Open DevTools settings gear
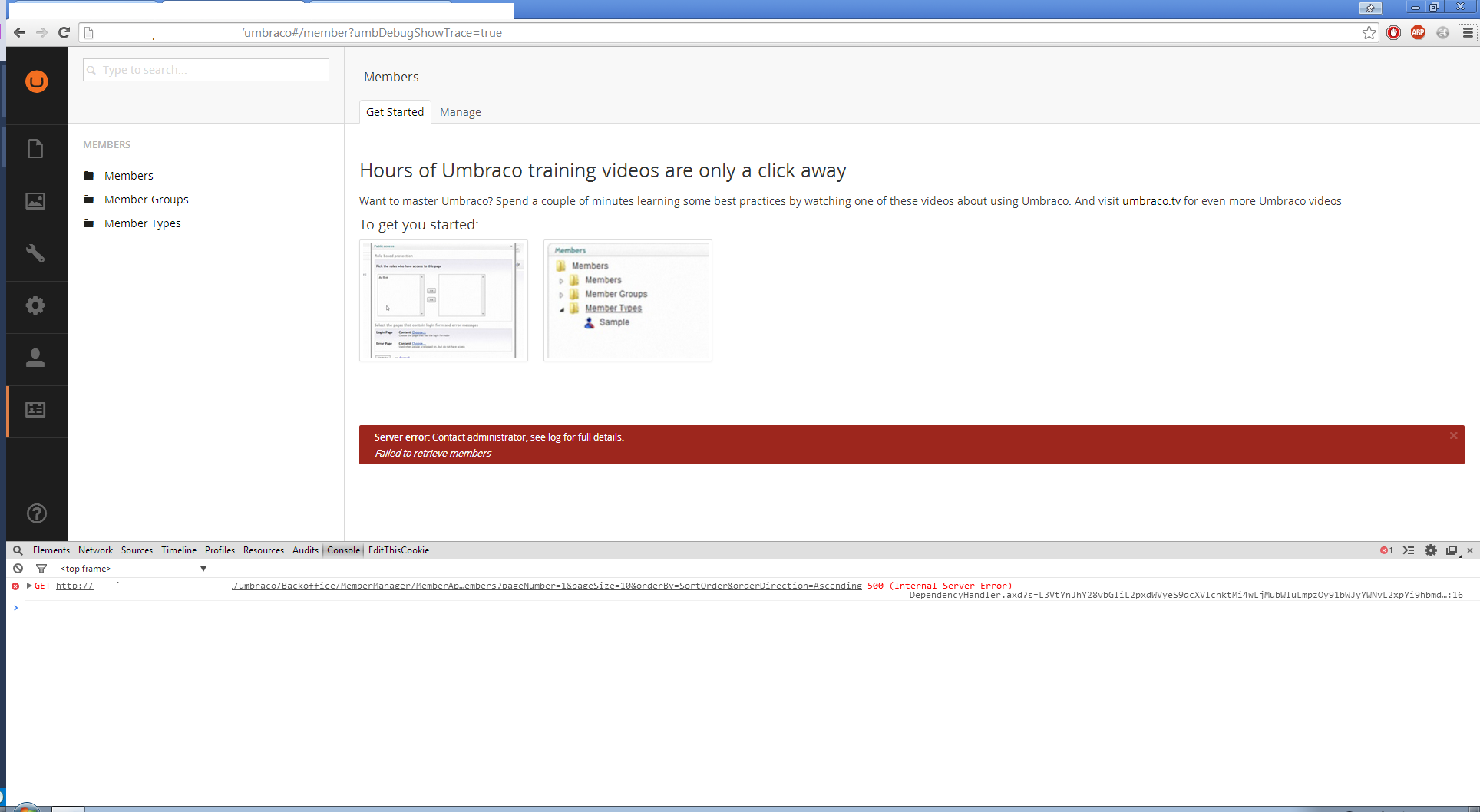The width and height of the screenshot is (1480, 812). click(x=1431, y=550)
